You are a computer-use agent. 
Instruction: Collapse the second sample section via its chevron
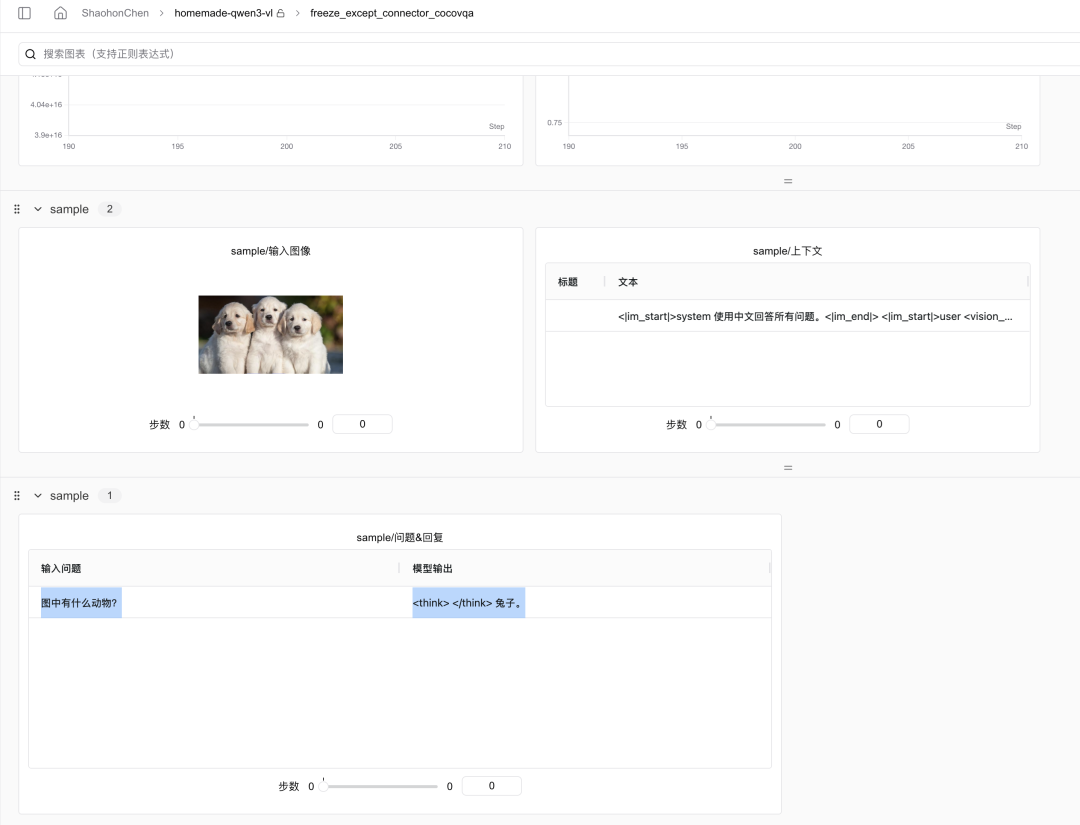click(36, 495)
